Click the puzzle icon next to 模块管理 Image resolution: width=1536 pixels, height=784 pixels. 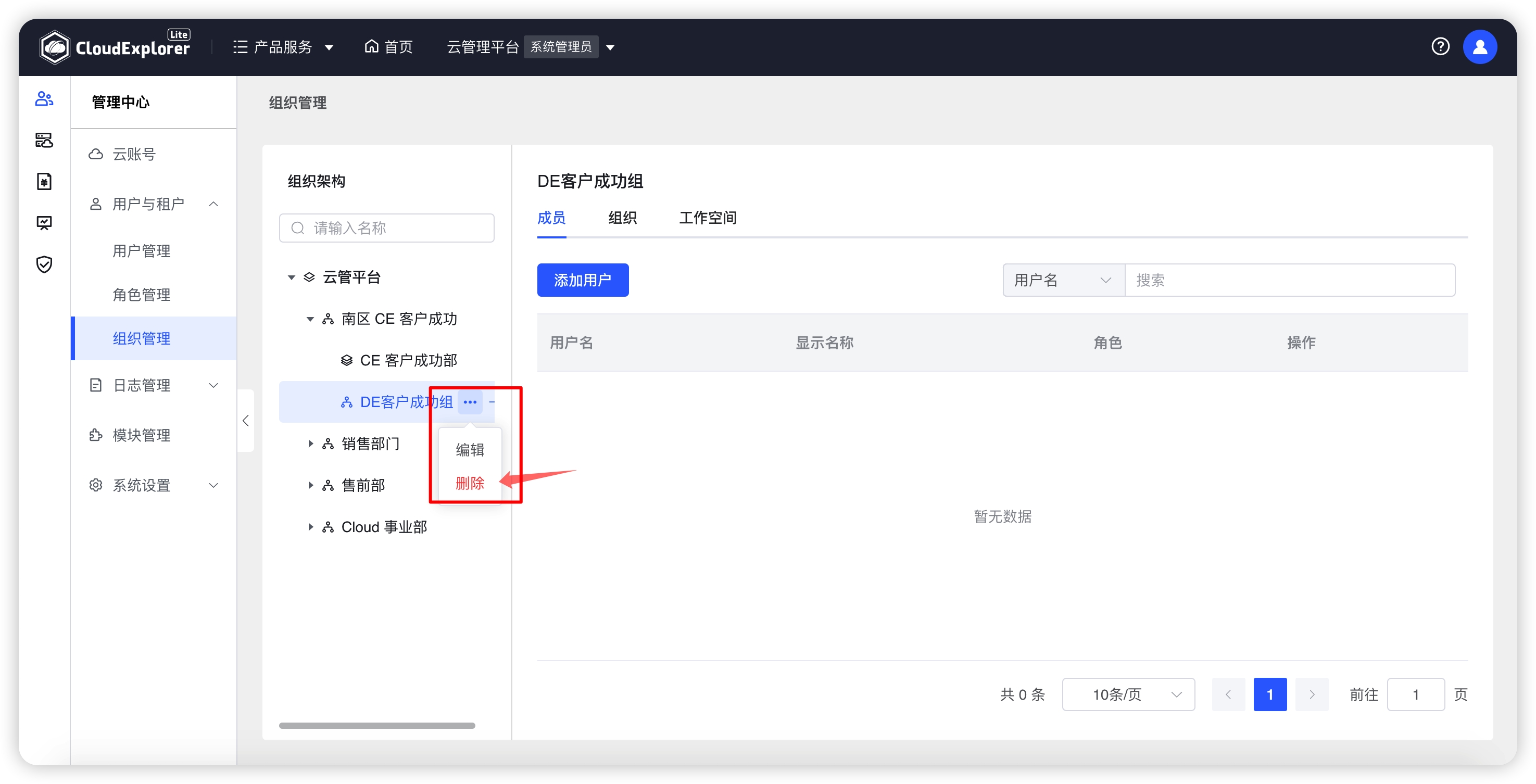tap(95, 435)
